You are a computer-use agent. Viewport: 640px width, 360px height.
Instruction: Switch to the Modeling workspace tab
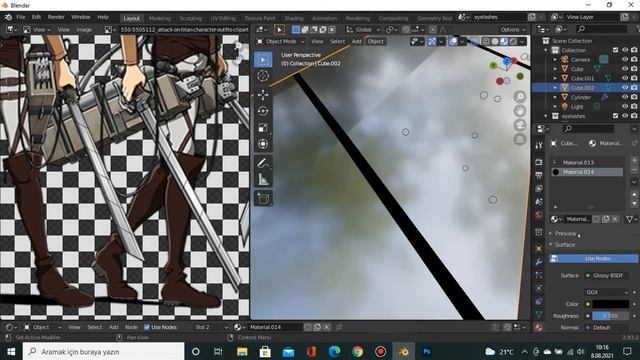[x=160, y=18]
